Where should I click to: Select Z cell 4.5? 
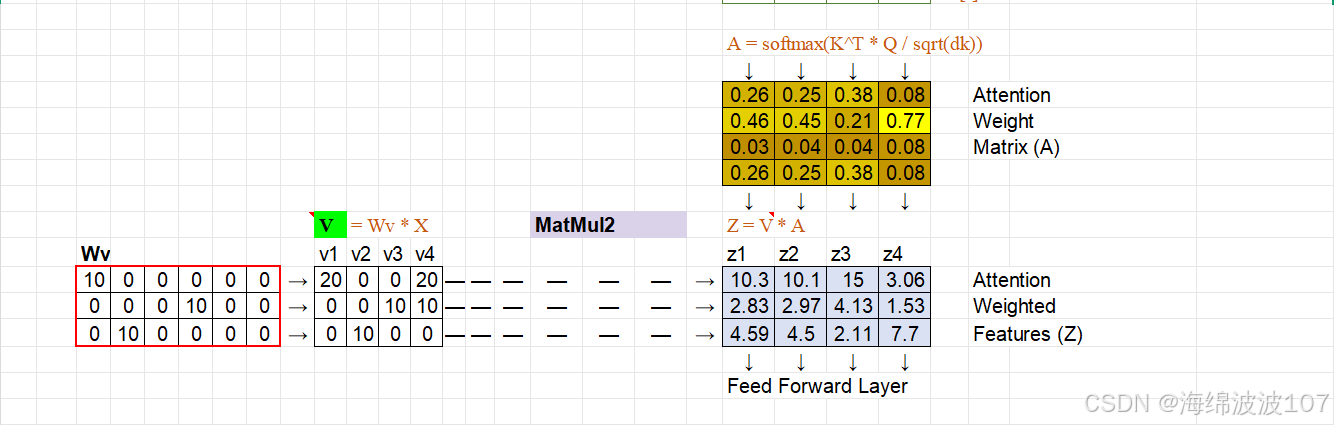pos(800,333)
